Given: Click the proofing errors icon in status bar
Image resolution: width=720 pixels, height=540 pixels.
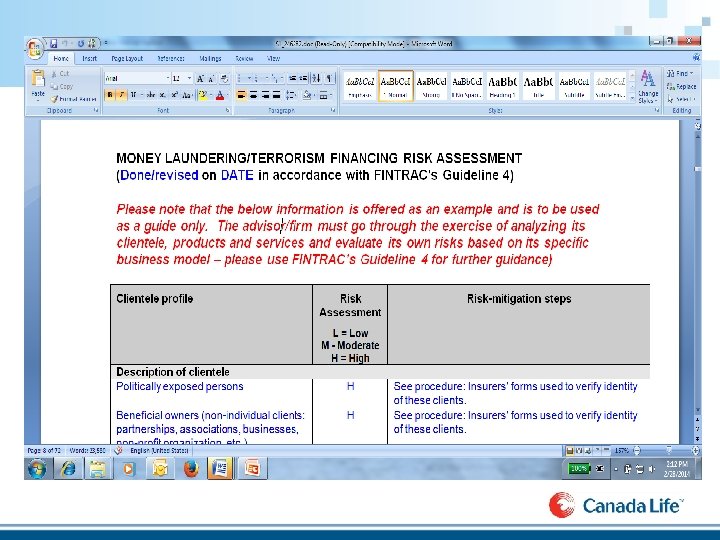Looking at the screenshot, I should click(118, 450).
